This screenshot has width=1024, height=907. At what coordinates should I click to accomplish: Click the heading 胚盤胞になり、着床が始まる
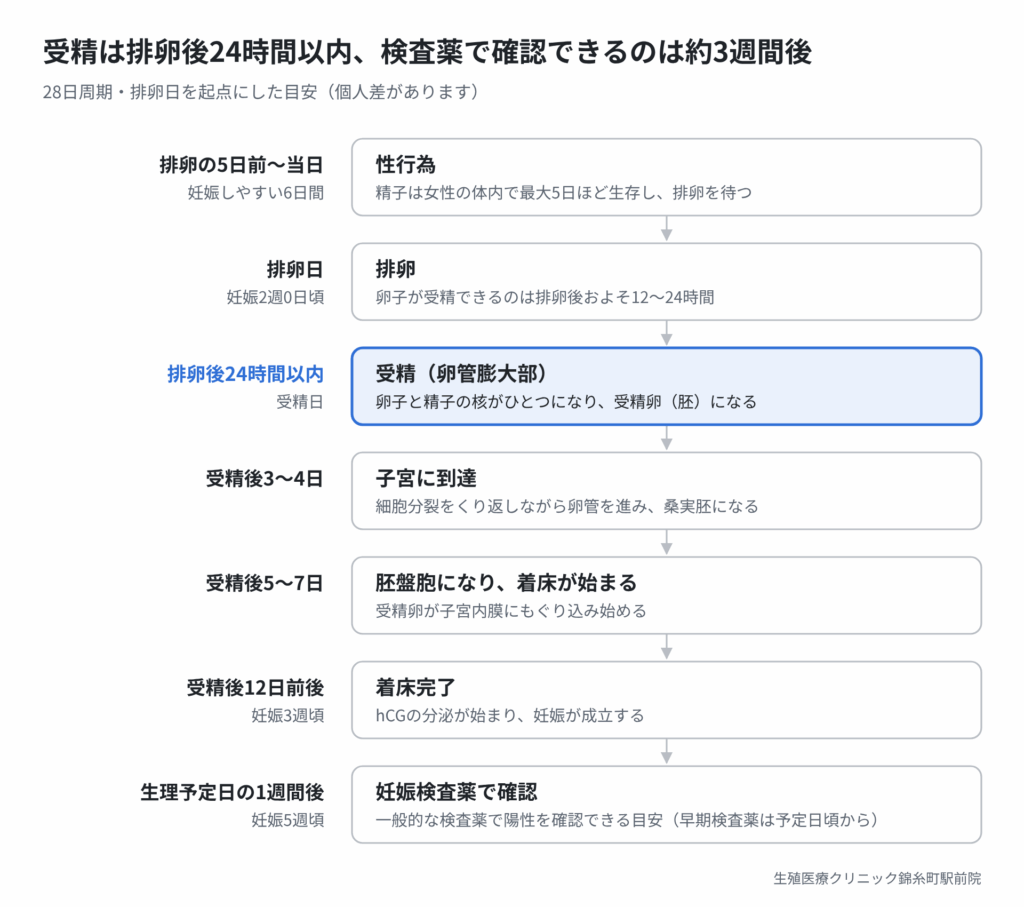tap(506, 582)
